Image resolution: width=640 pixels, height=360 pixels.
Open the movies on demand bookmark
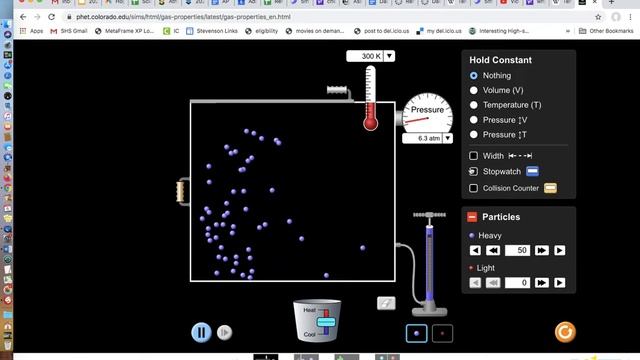pos(315,31)
